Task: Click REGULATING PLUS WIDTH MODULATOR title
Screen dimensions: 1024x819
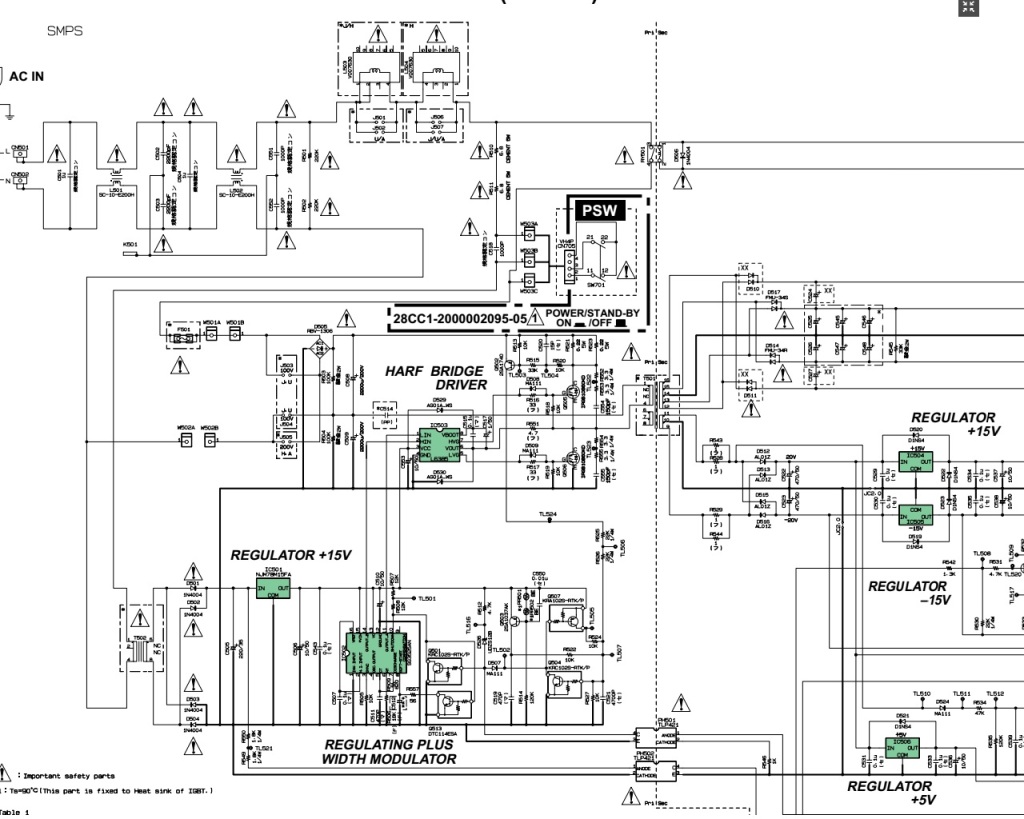Action: (x=389, y=752)
